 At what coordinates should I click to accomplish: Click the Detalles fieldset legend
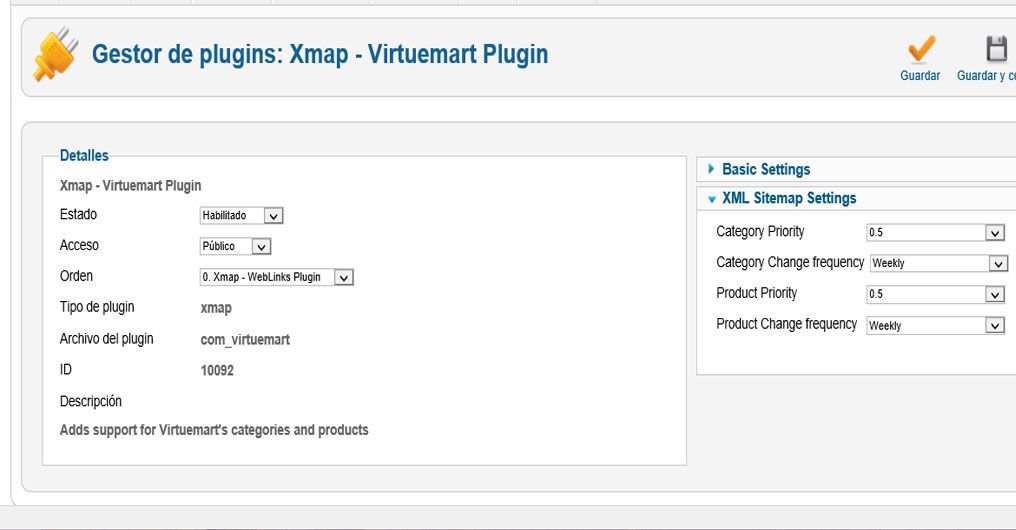[84, 156]
